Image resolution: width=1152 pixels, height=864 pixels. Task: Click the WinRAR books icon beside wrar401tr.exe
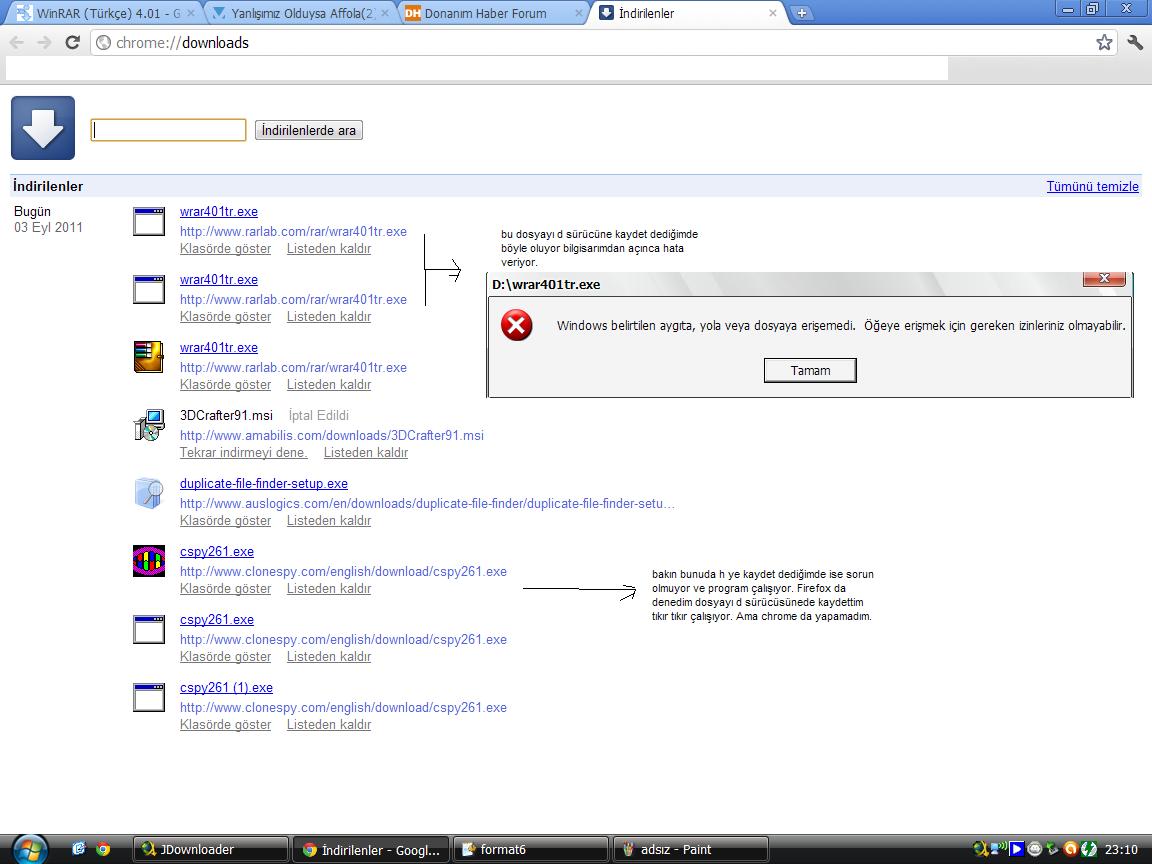point(148,357)
